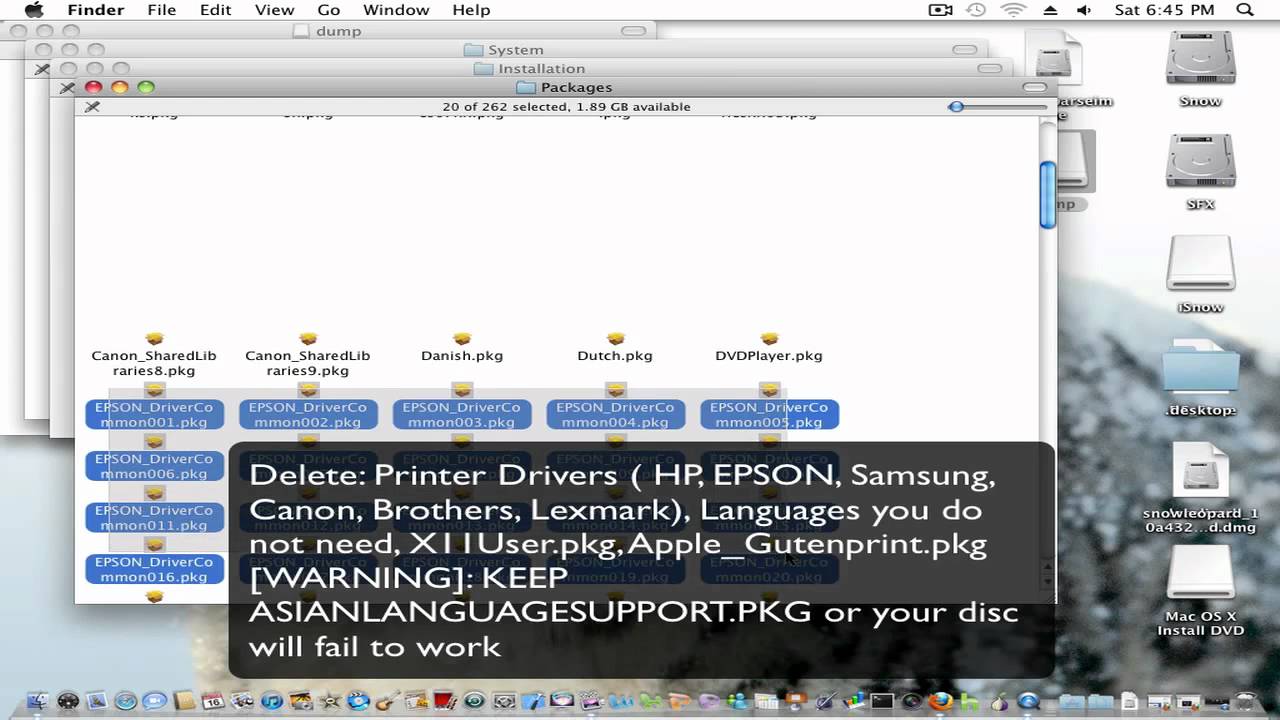Select the Dutch.pkg package icon
Screen dimensions: 1280x720
[615, 339]
